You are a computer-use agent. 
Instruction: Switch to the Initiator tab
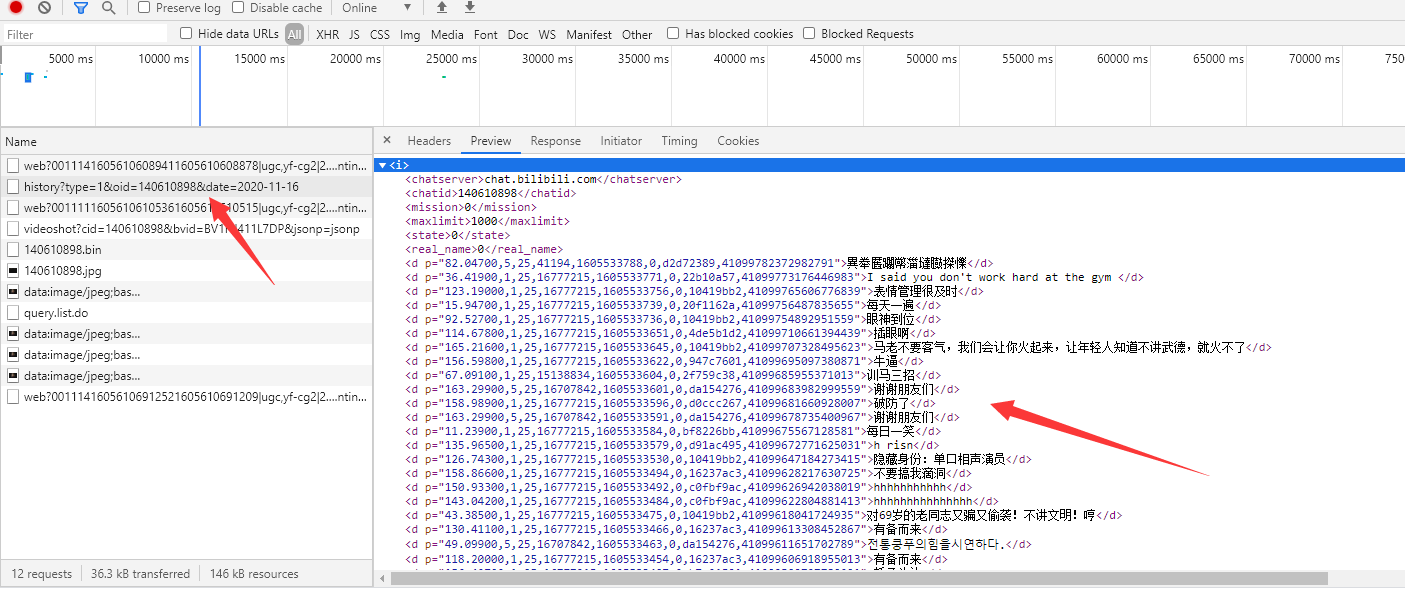(621, 141)
